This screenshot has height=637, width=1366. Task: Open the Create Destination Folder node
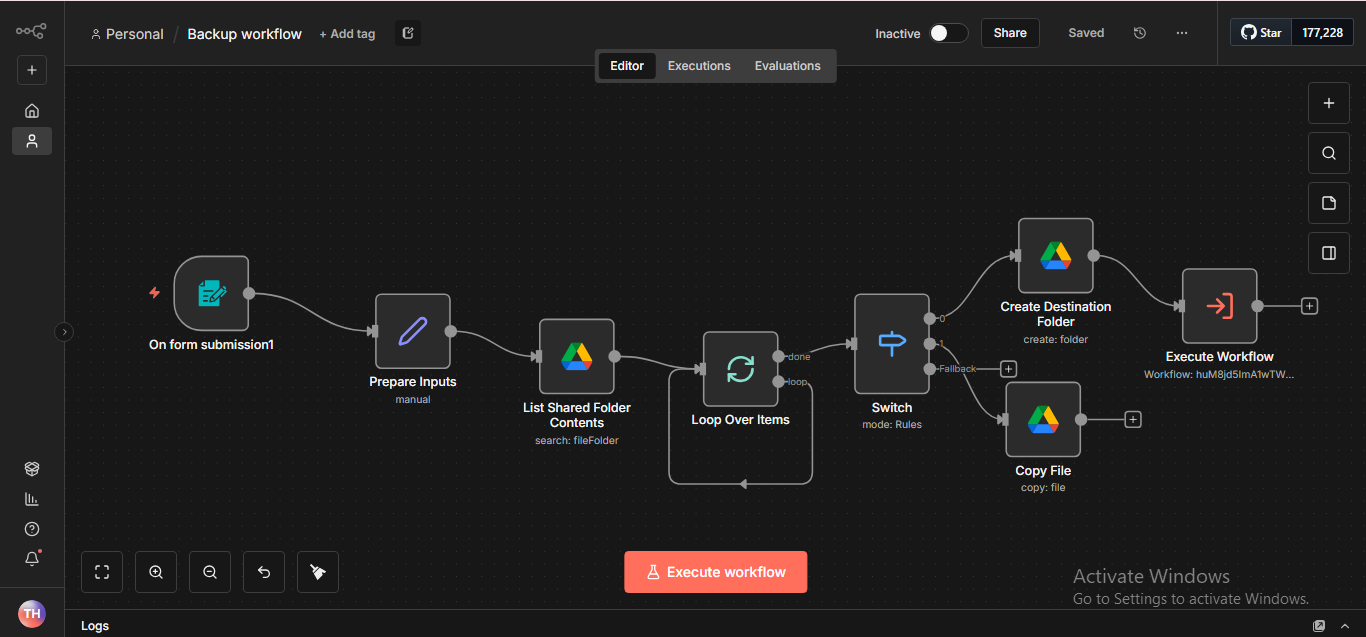[1055, 256]
